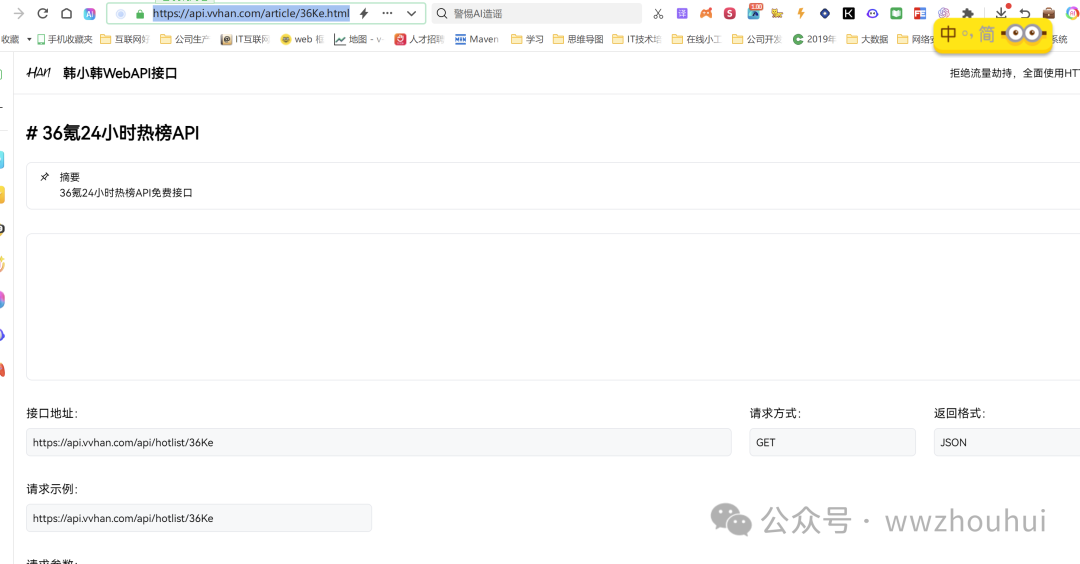Click the undo arrow icon in the toolbar
The image size is (1080, 564).
[x=1025, y=13]
